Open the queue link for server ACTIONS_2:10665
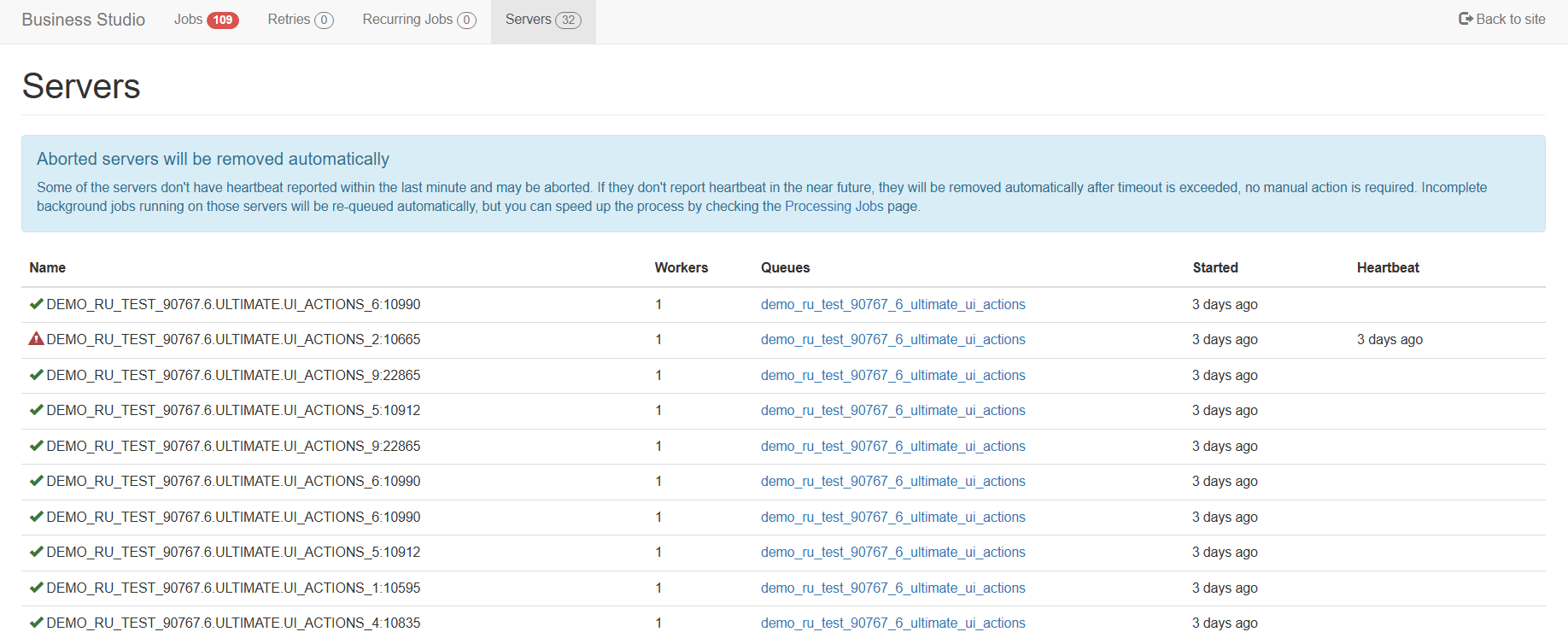 pos(892,339)
